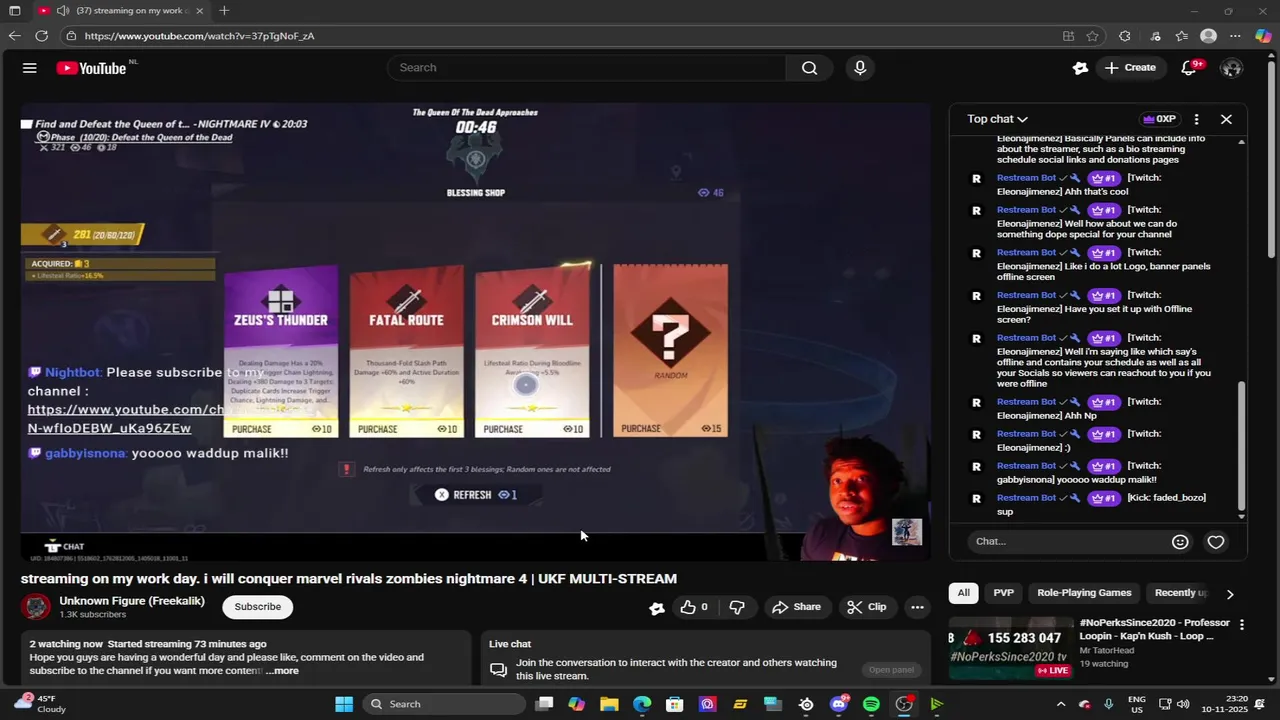
Task: Mute the browser tab audio icon
Action: pyautogui.click(x=63, y=11)
